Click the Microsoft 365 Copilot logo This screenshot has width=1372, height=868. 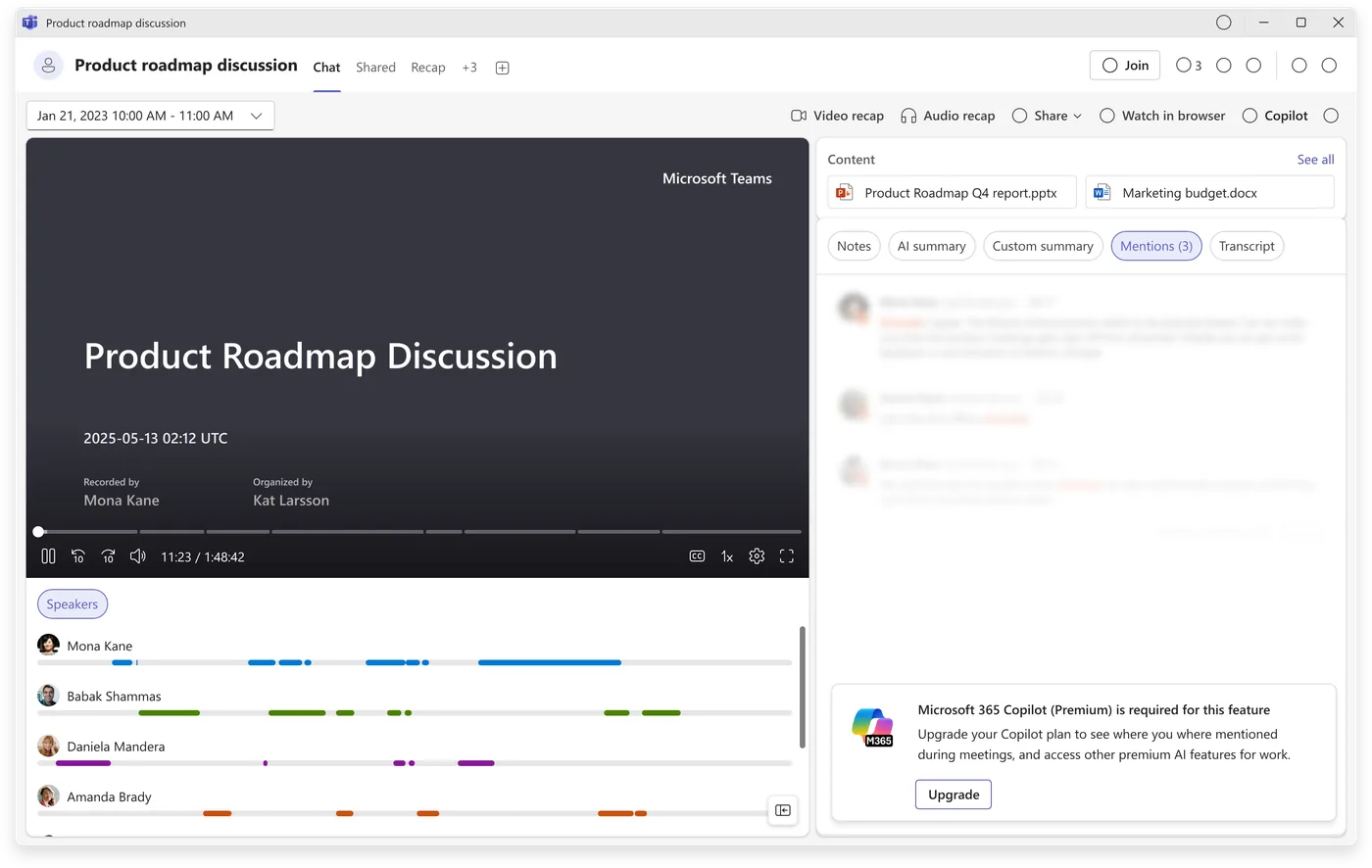point(872,727)
